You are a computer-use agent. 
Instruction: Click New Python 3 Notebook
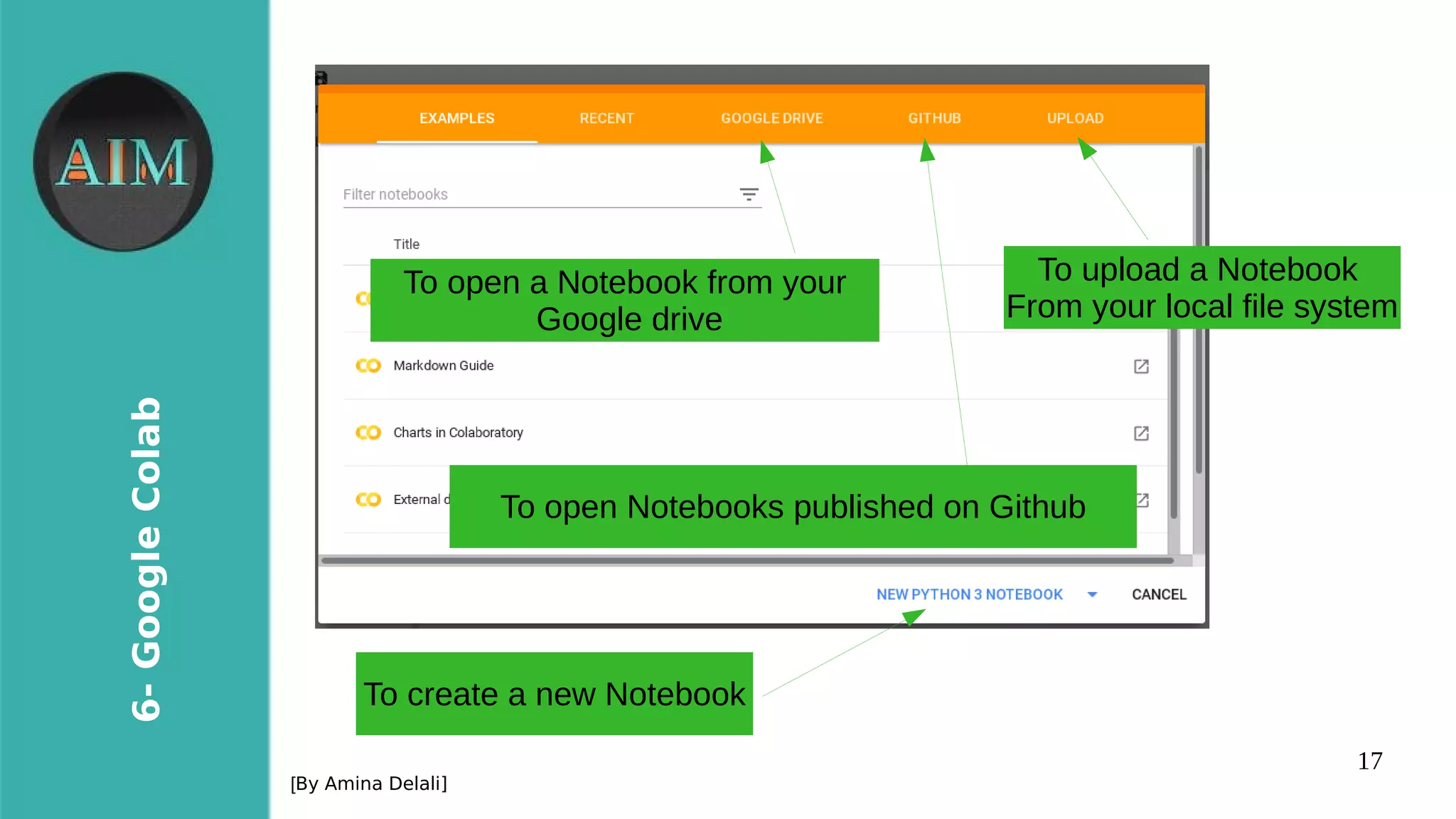coord(969,594)
